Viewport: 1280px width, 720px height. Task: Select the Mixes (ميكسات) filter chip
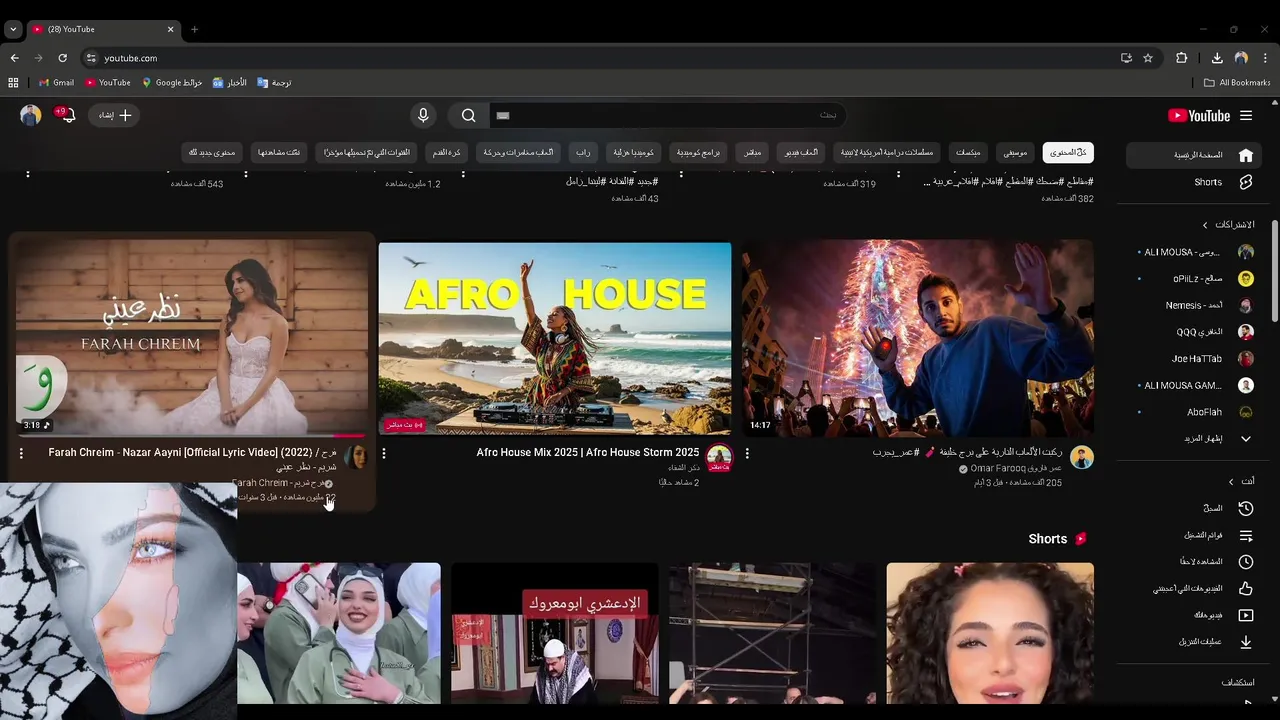[x=968, y=152]
